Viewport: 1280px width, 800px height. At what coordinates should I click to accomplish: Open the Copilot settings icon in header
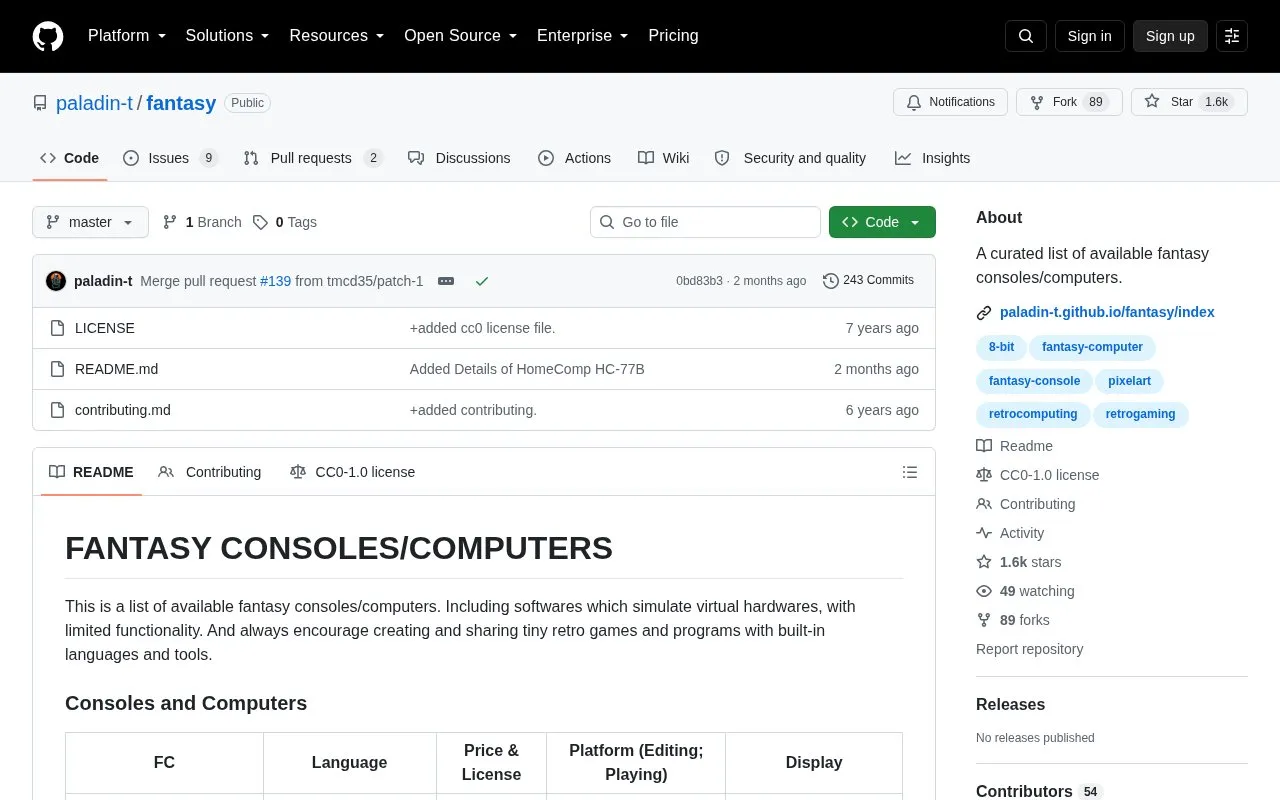(x=1232, y=36)
